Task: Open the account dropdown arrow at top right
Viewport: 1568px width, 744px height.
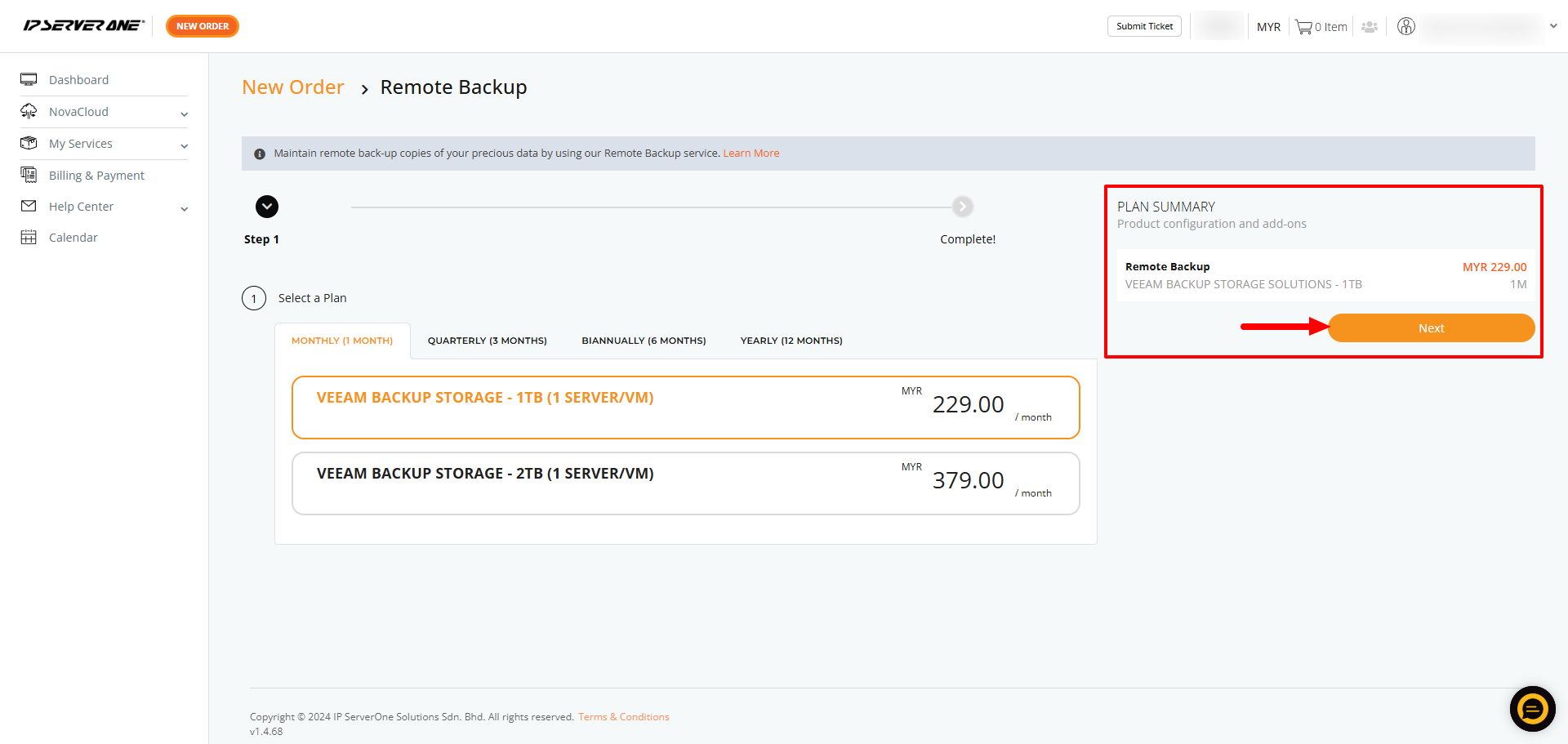Action: (x=1553, y=26)
